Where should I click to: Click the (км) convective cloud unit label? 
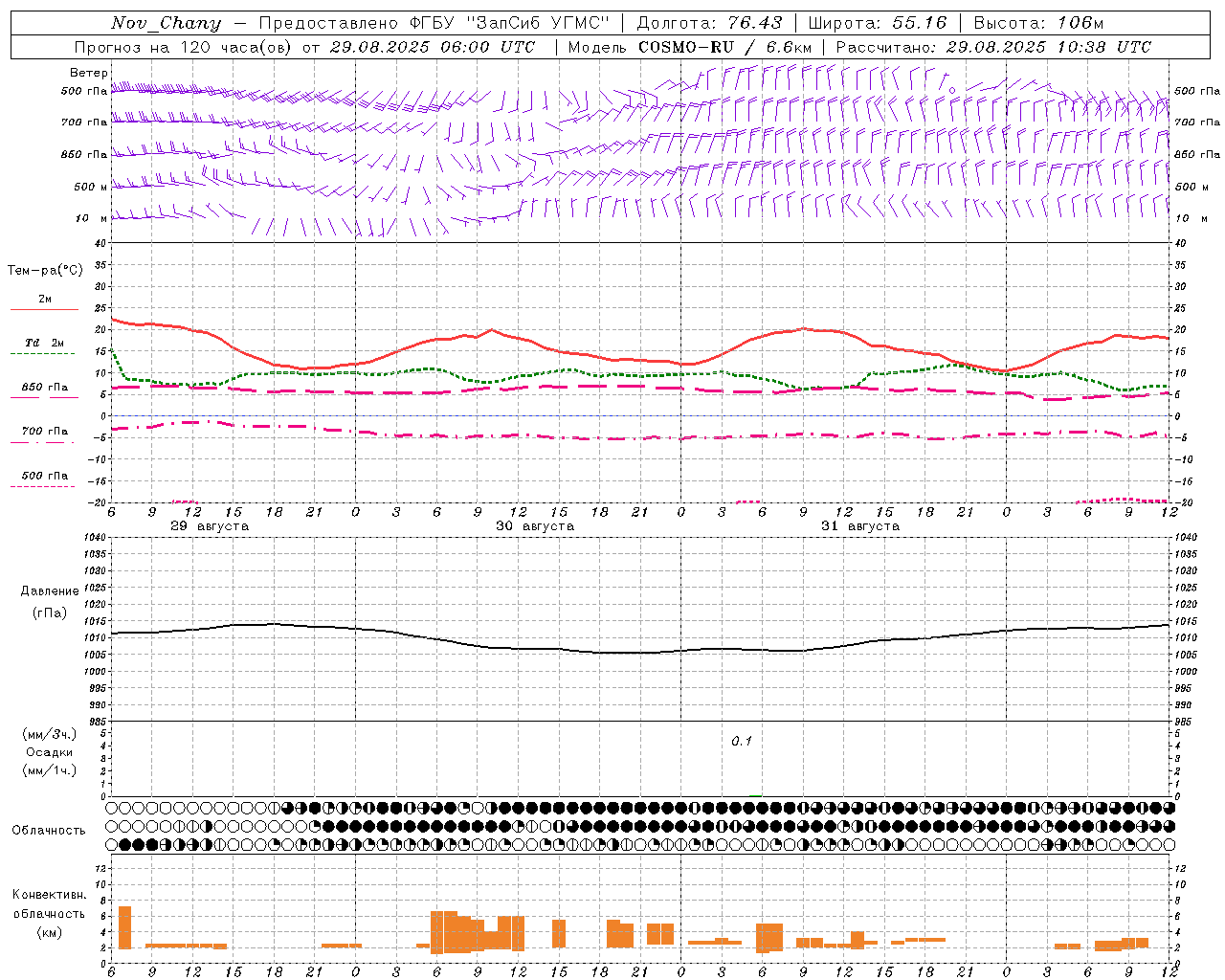50,933
